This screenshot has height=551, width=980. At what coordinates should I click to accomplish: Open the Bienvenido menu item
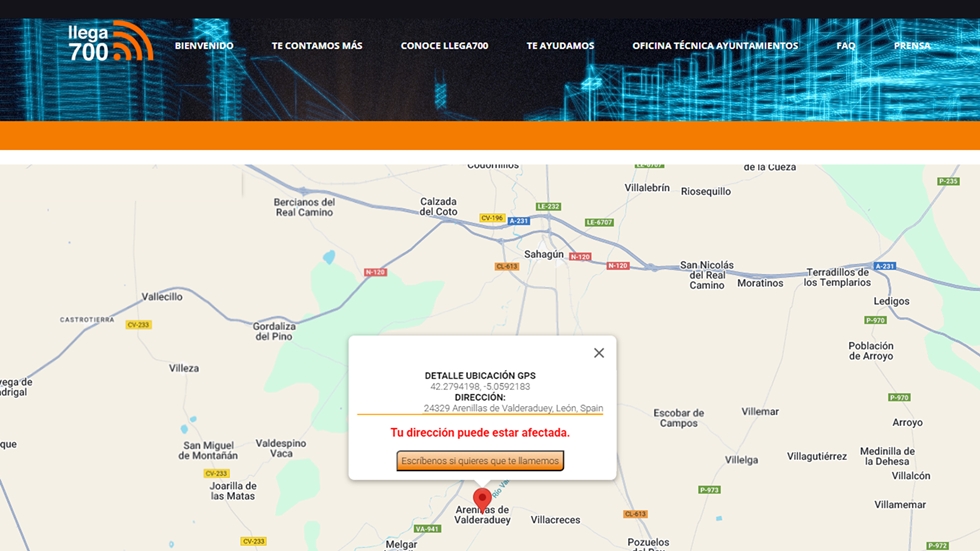(x=204, y=46)
